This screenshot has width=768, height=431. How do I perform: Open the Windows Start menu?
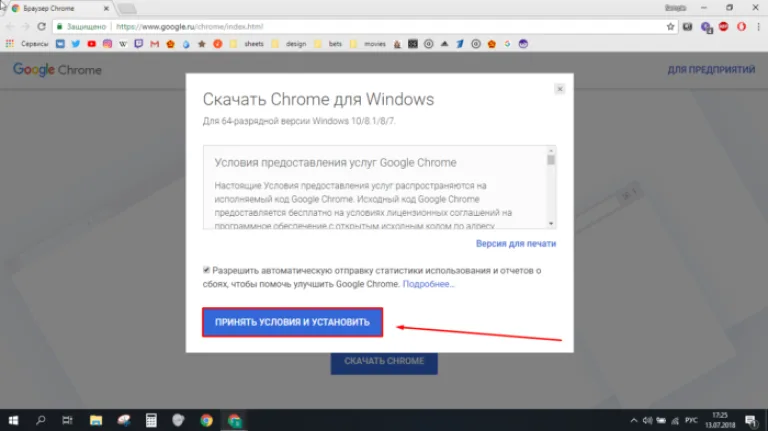13,420
